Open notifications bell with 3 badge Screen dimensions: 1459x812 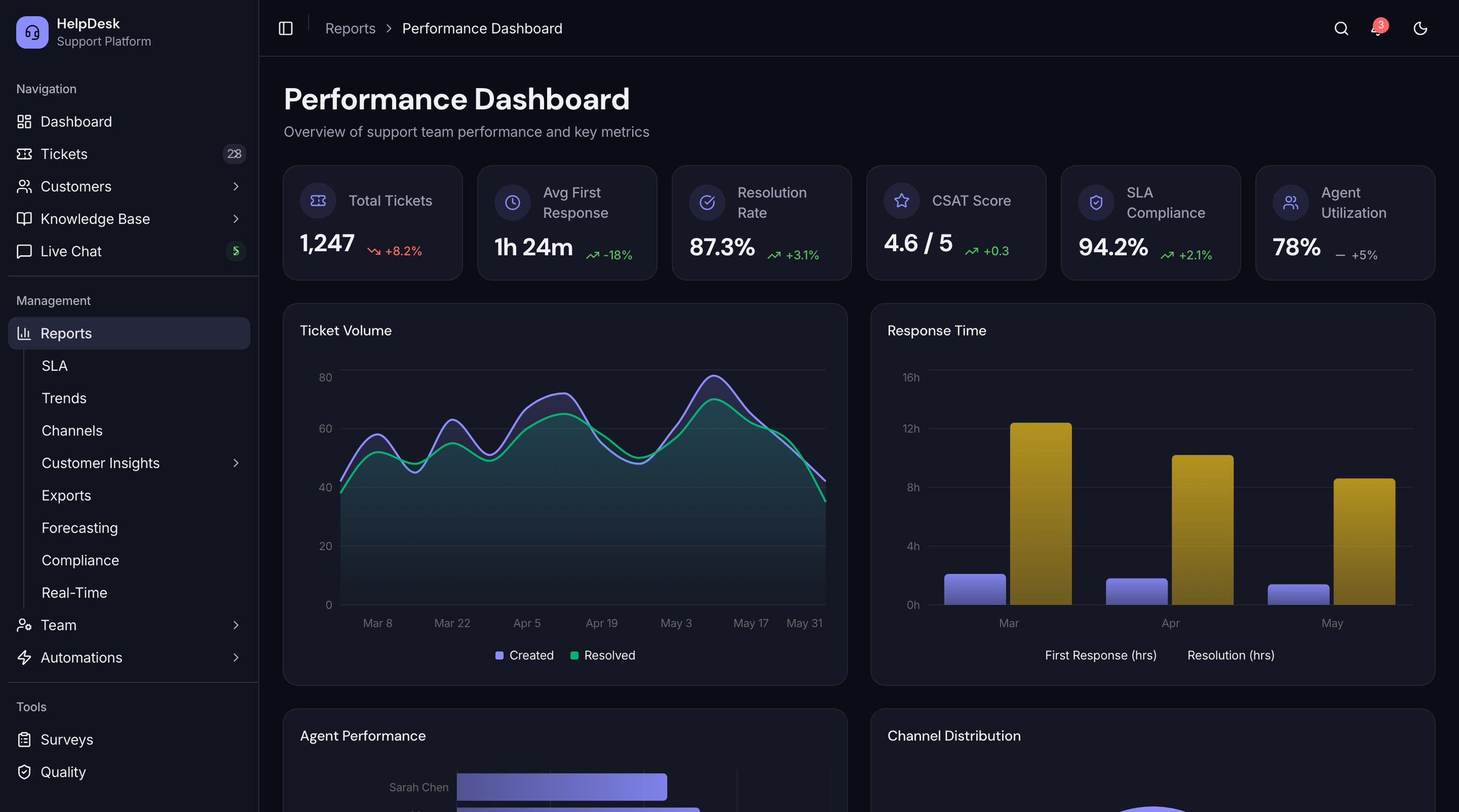(1379, 28)
